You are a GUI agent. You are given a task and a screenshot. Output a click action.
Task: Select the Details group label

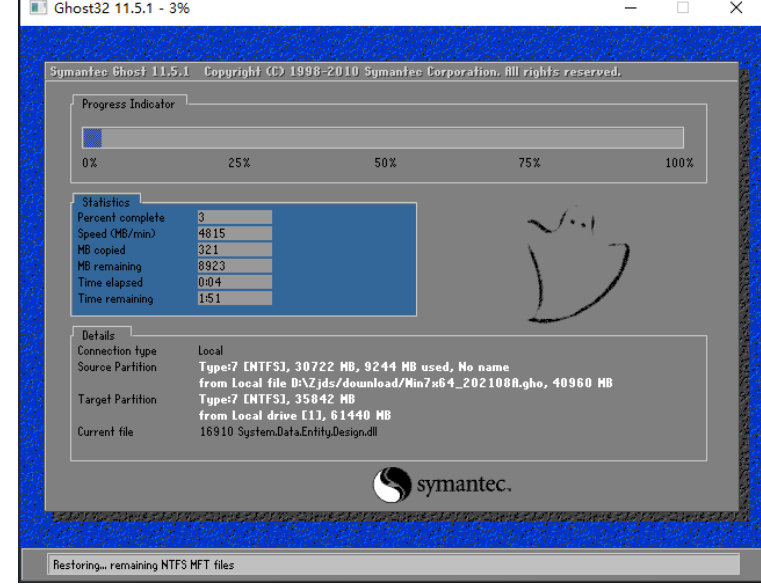[99, 335]
